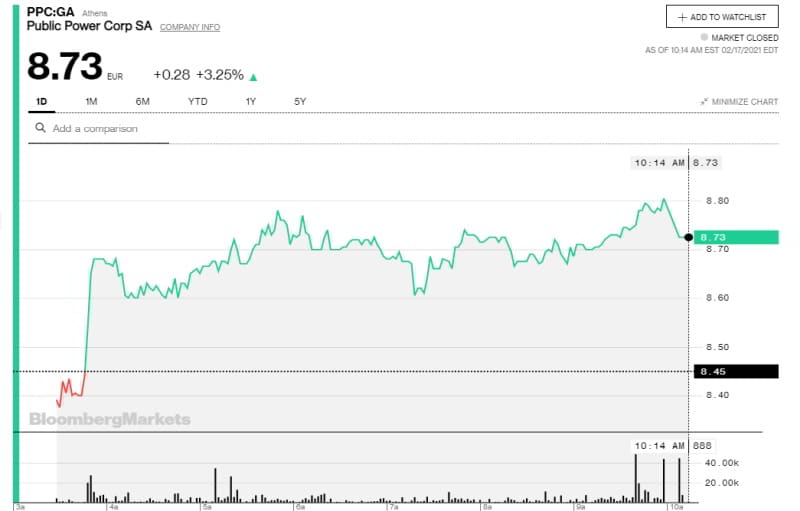The height and width of the screenshot is (511, 800).
Task: Click the Athens exchange label
Action: click(95, 13)
